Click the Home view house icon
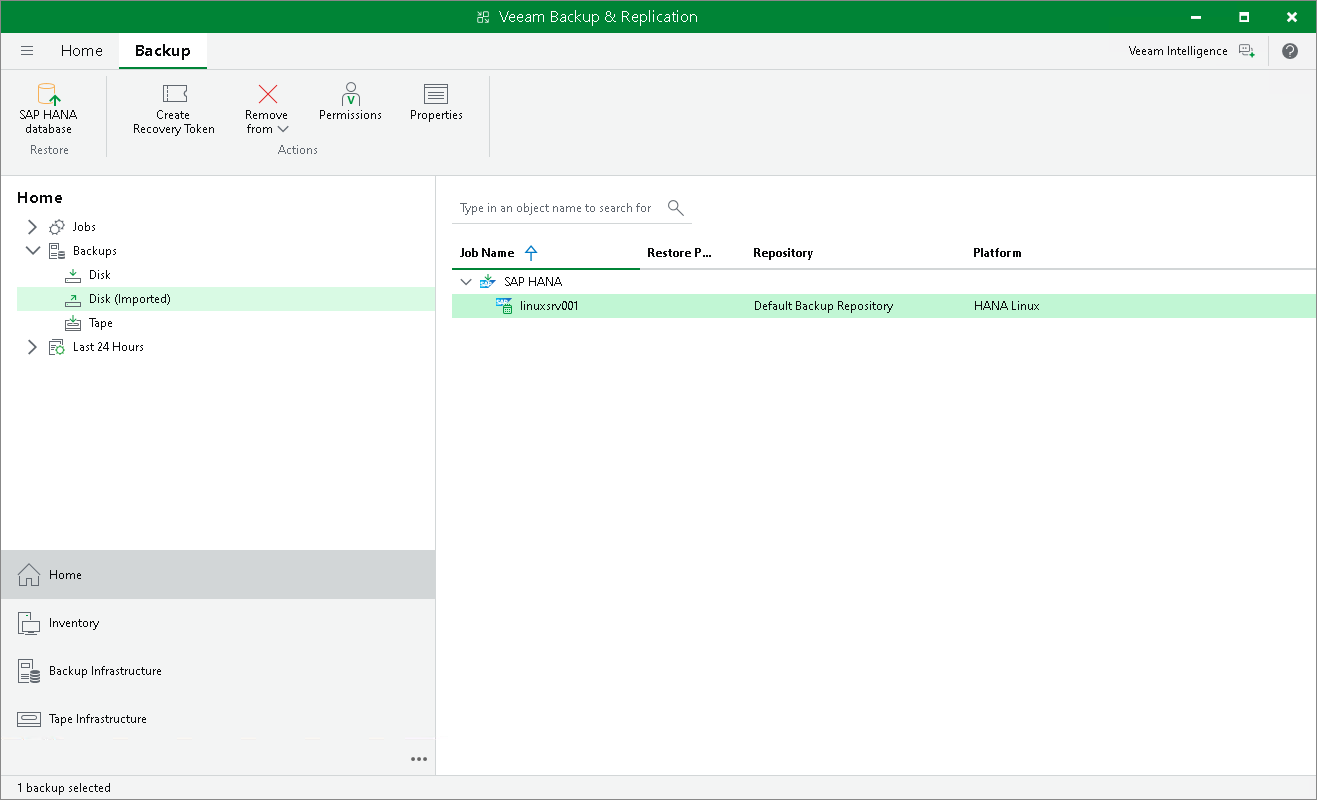This screenshot has height=800, width=1317. tap(29, 575)
